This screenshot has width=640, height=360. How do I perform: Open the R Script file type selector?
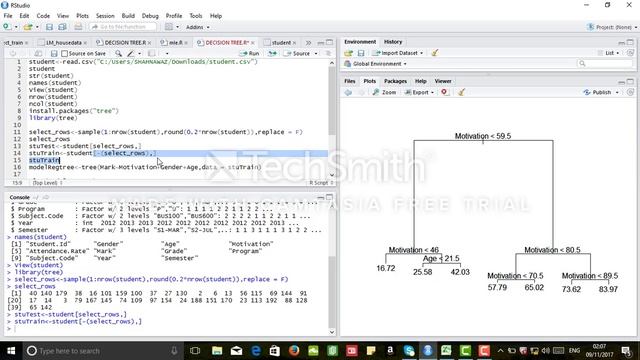point(321,183)
